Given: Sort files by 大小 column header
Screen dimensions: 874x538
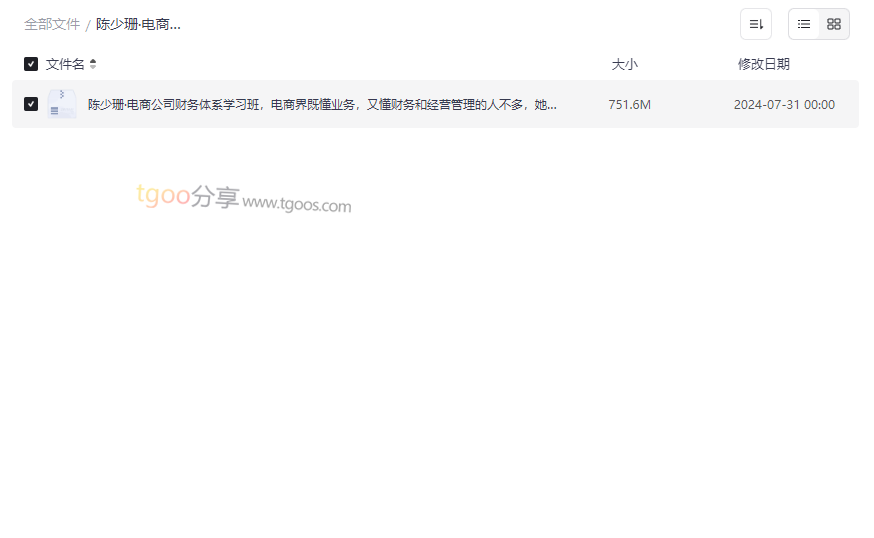Looking at the screenshot, I should [x=624, y=64].
